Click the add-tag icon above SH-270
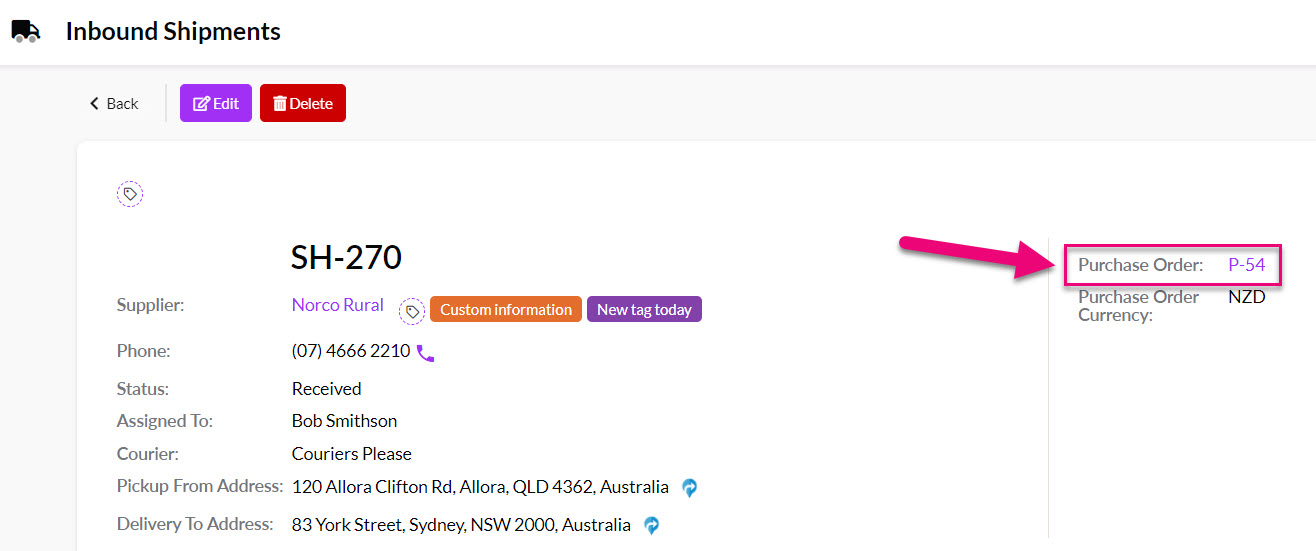The width and height of the screenshot is (1316, 551). (130, 194)
